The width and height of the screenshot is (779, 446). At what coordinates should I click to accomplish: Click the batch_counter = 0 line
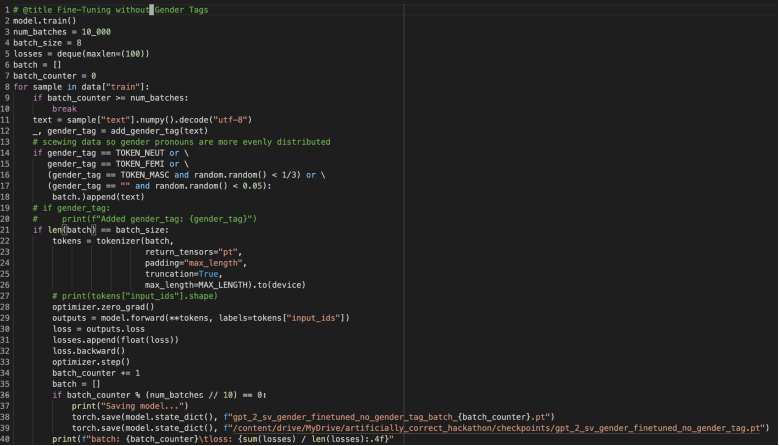[x=54, y=75]
